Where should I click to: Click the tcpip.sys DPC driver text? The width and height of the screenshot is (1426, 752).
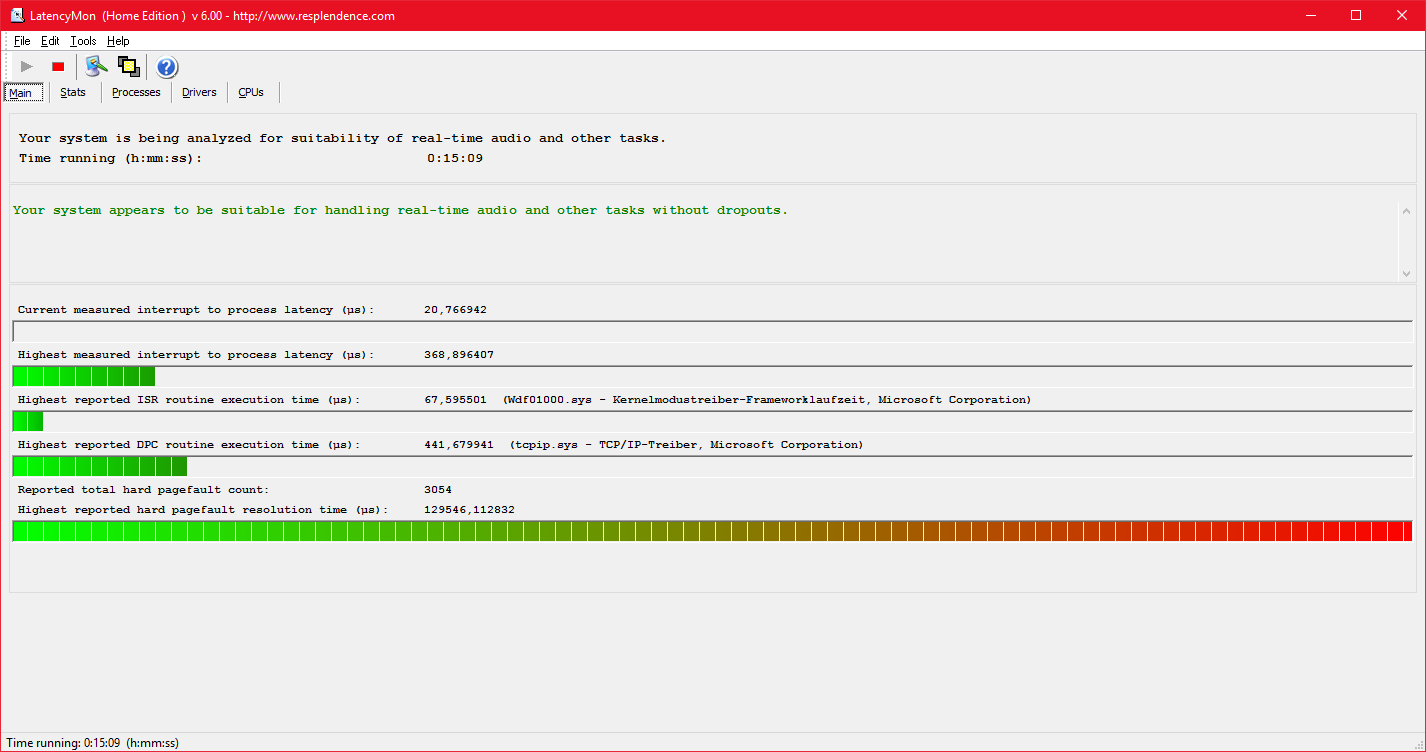[x=686, y=445]
